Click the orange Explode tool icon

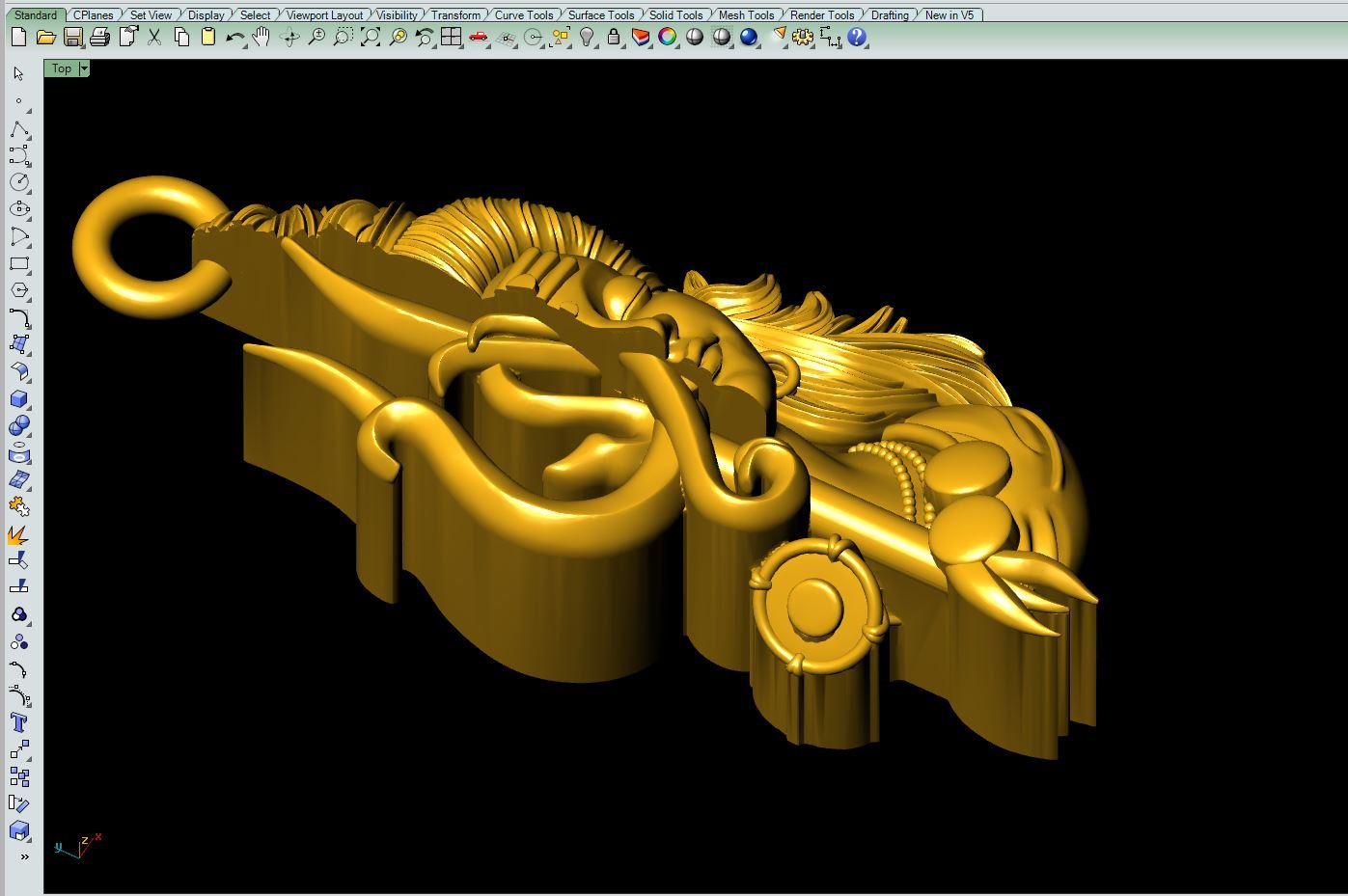[x=18, y=534]
